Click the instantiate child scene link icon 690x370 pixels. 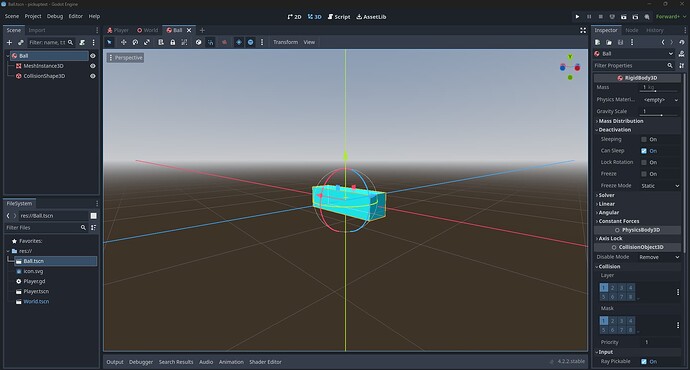20,42
